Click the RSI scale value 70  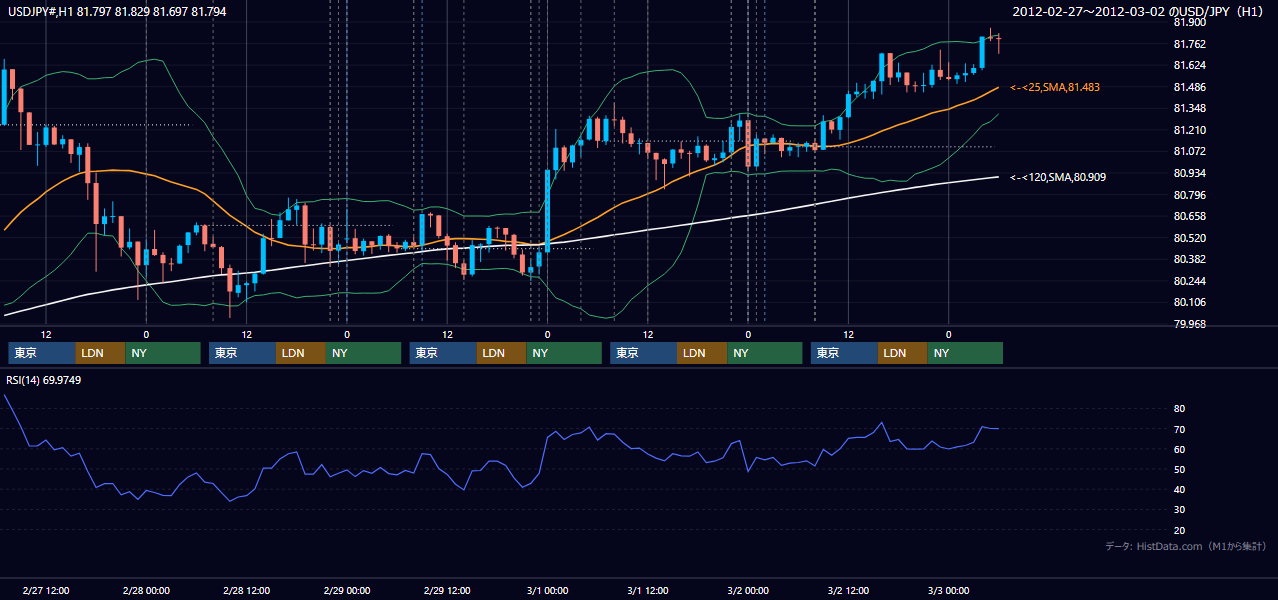coord(1179,429)
